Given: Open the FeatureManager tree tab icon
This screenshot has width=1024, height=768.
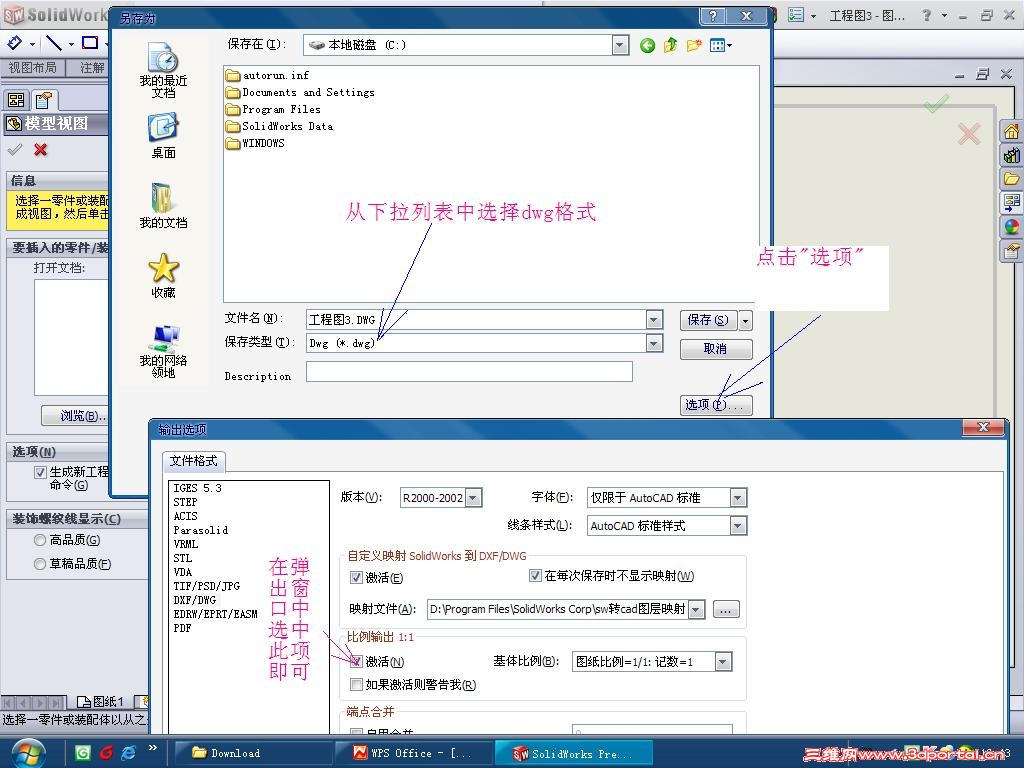Looking at the screenshot, I should [x=16, y=100].
